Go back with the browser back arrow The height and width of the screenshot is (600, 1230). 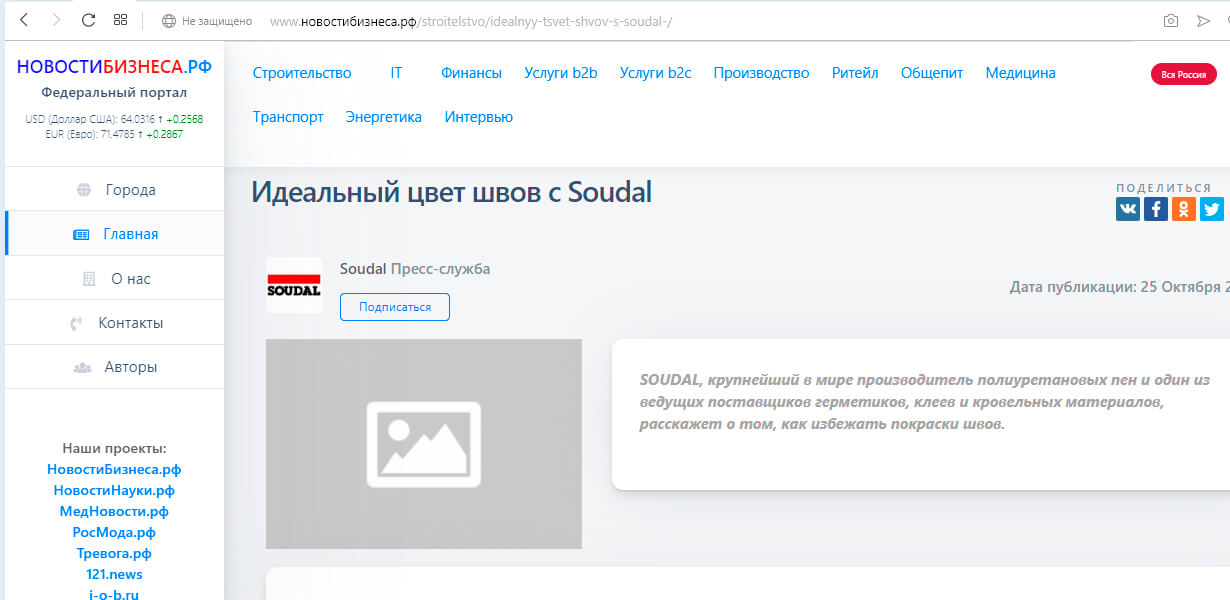(x=24, y=20)
